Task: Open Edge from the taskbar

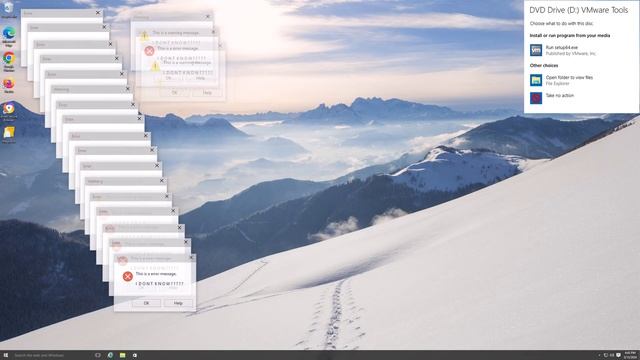Action: [110, 355]
